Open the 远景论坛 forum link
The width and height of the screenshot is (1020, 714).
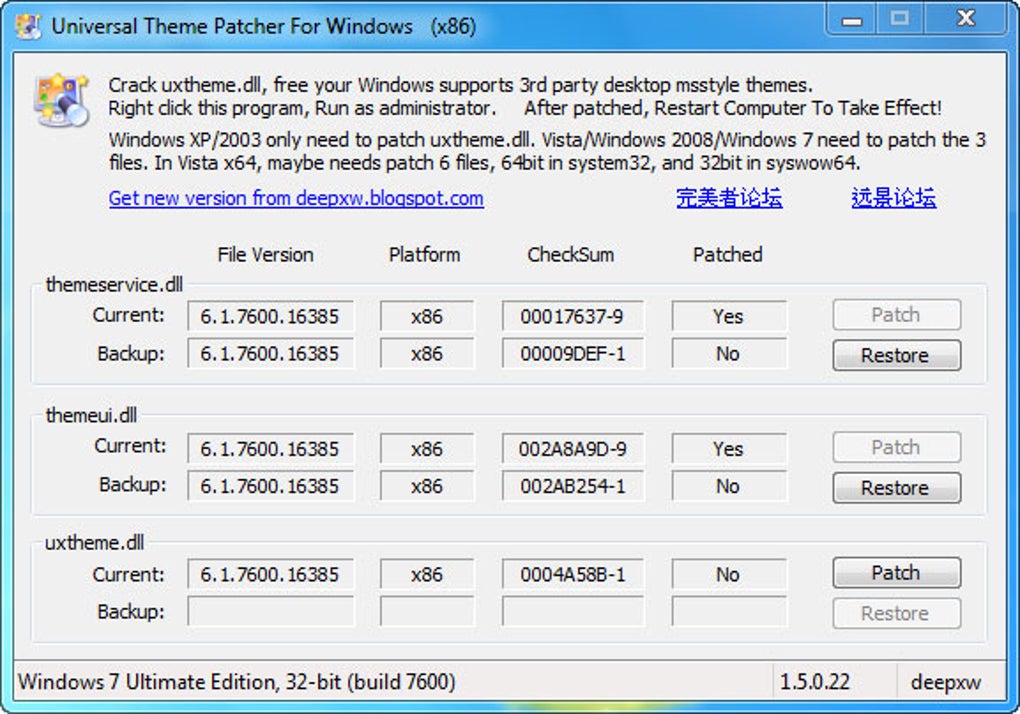893,197
